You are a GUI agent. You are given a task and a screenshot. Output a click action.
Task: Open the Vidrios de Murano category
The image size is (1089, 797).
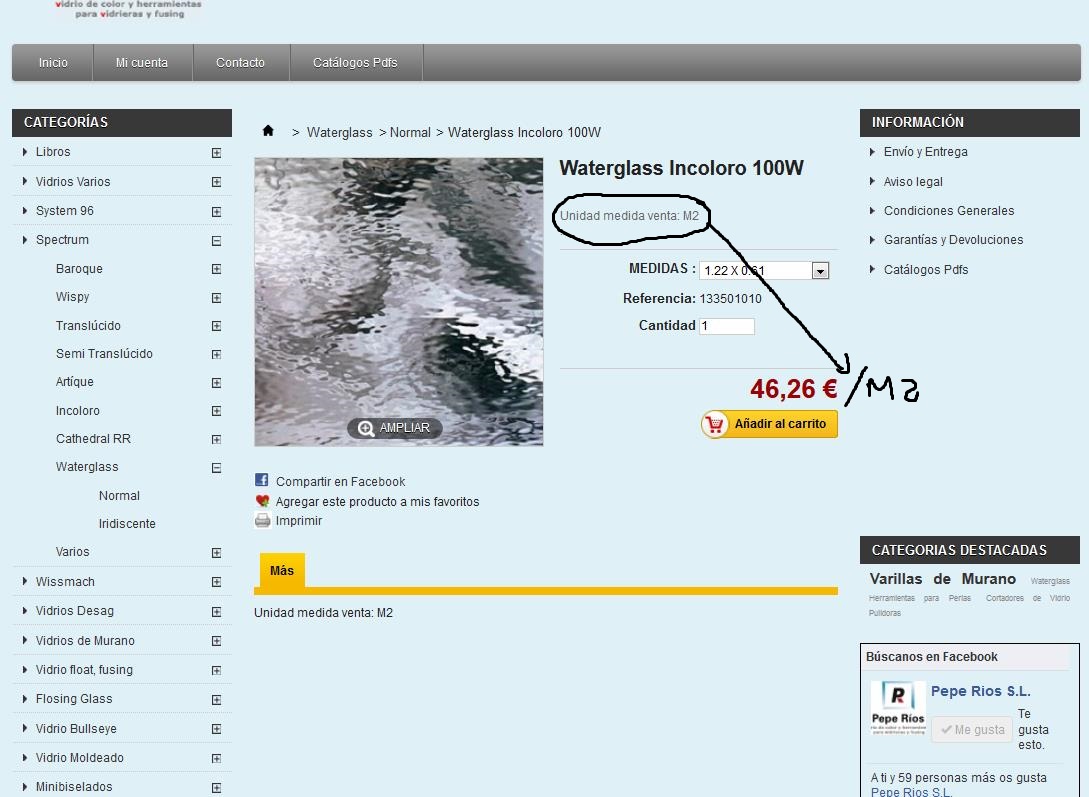coord(85,641)
